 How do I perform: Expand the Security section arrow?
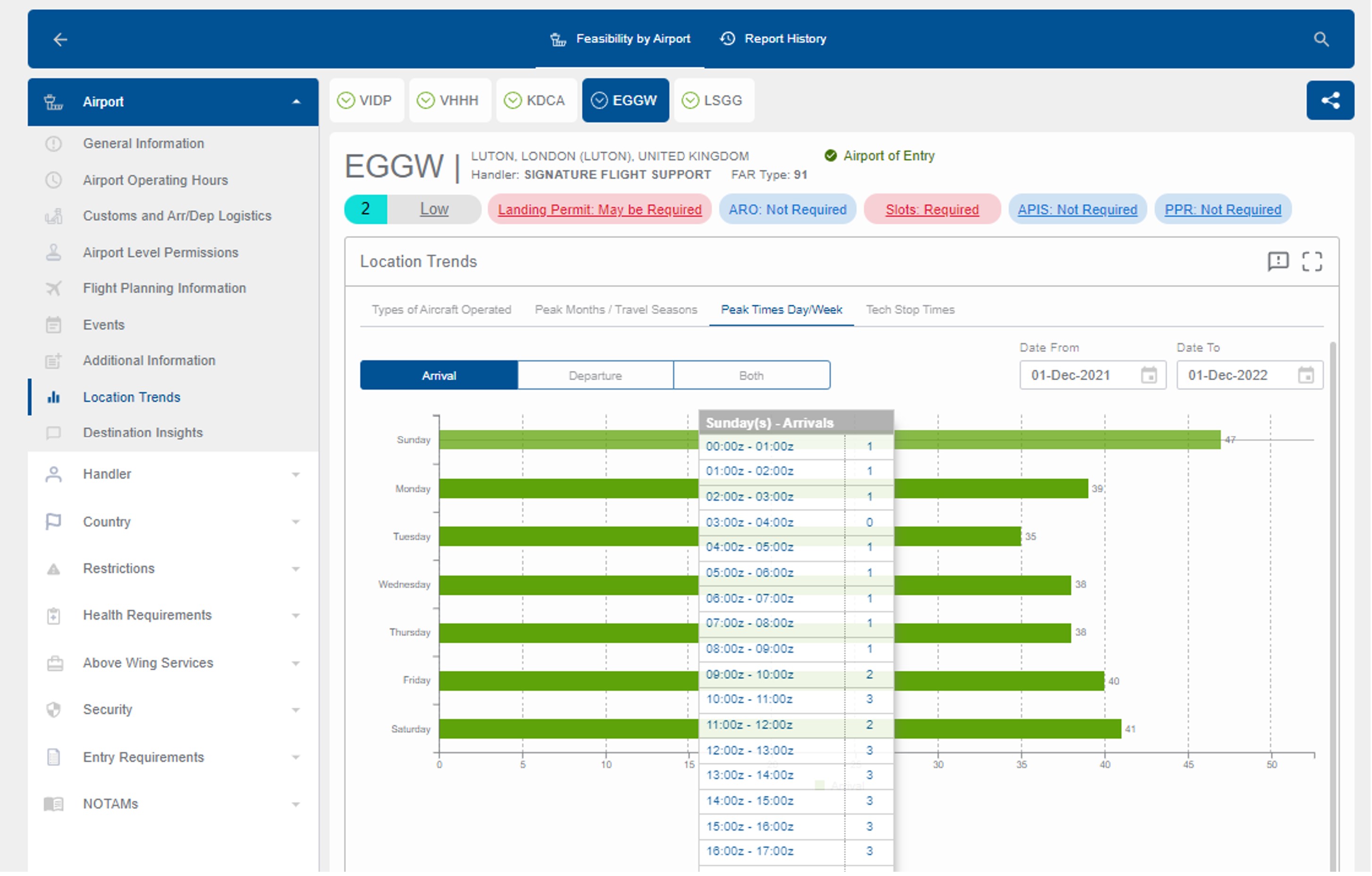[x=296, y=711]
